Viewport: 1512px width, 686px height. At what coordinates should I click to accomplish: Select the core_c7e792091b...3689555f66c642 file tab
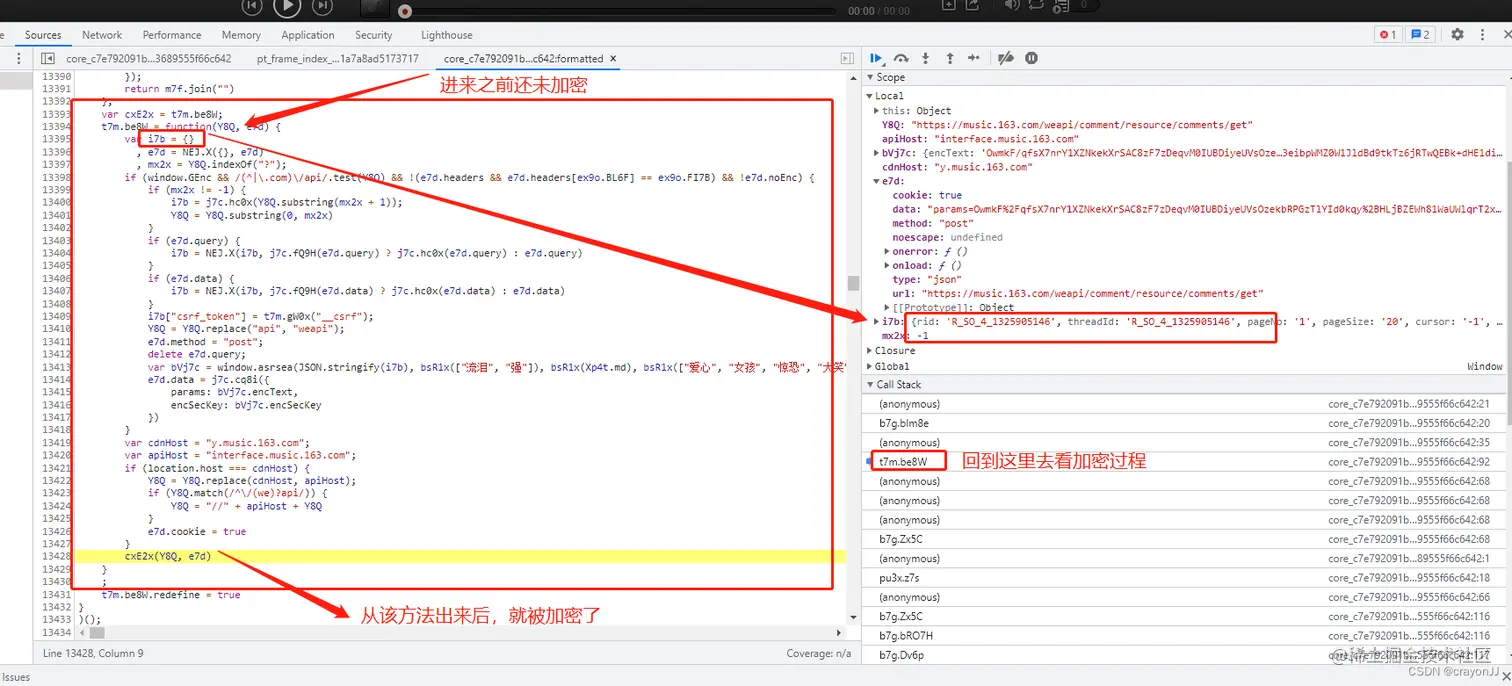(x=149, y=59)
